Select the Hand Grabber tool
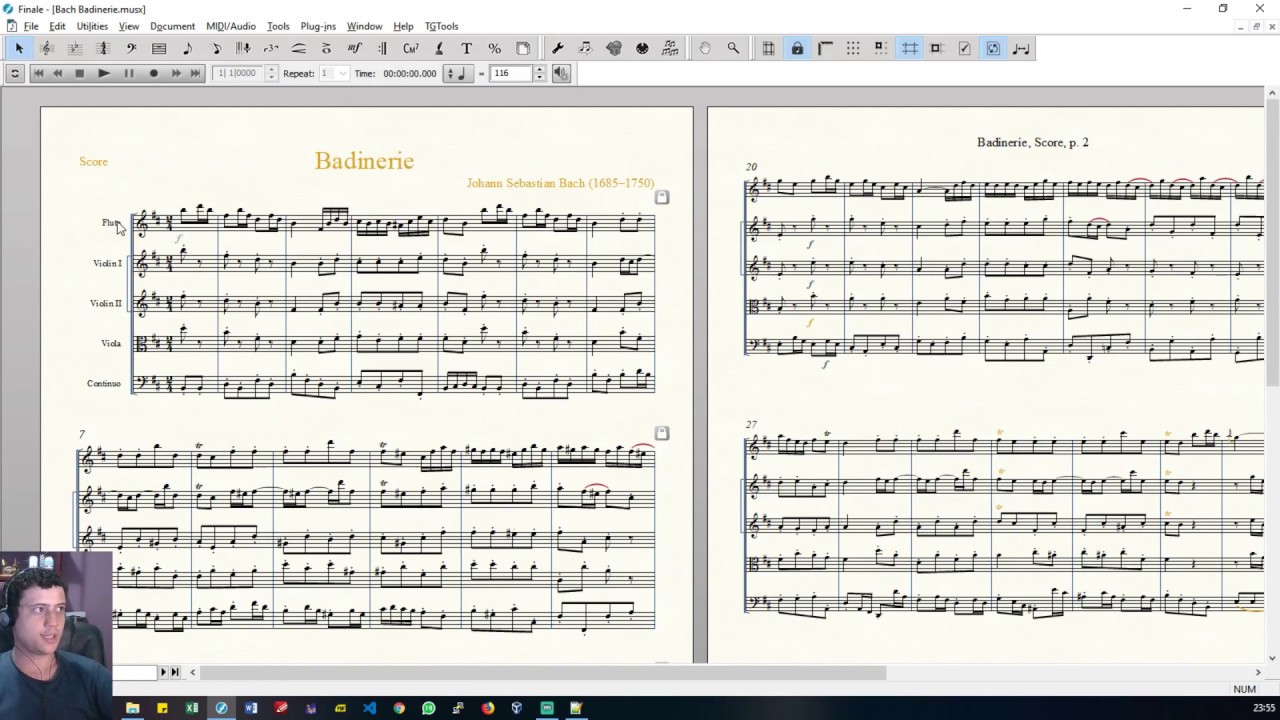The image size is (1280, 720). pyautogui.click(x=705, y=48)
